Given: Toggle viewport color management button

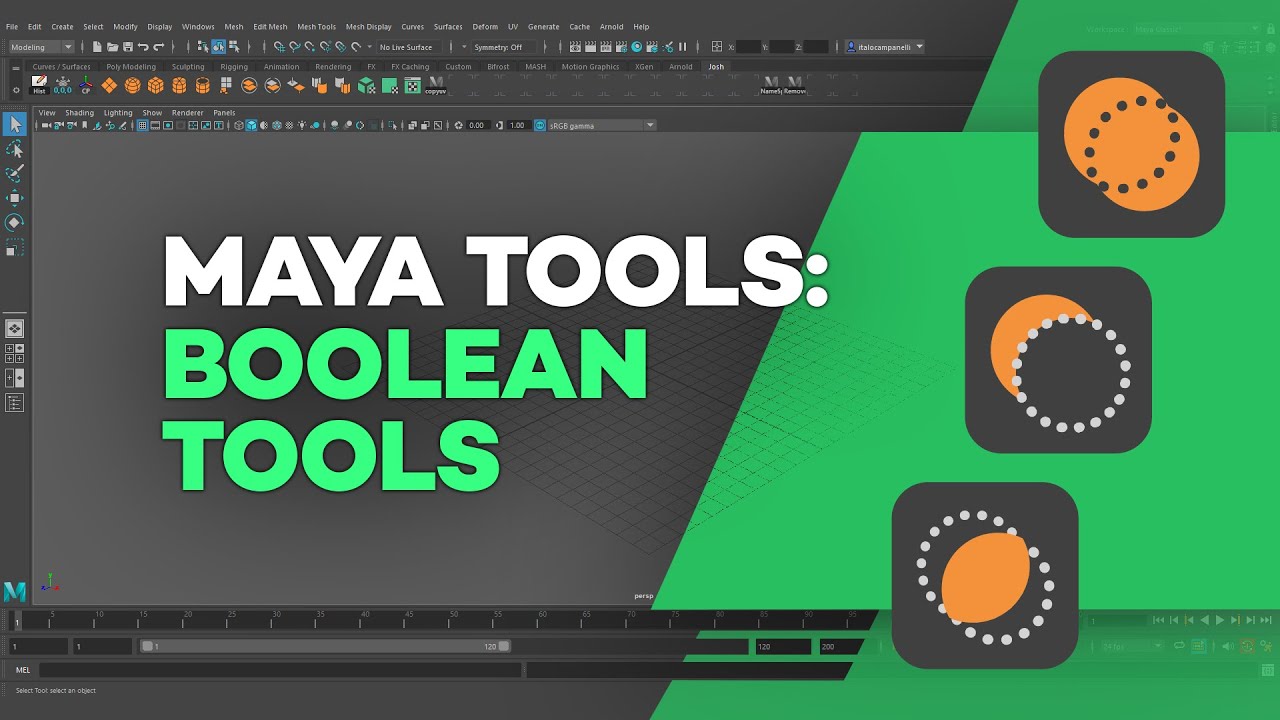Looking at the screenshot, I should (x=540, y=125).
